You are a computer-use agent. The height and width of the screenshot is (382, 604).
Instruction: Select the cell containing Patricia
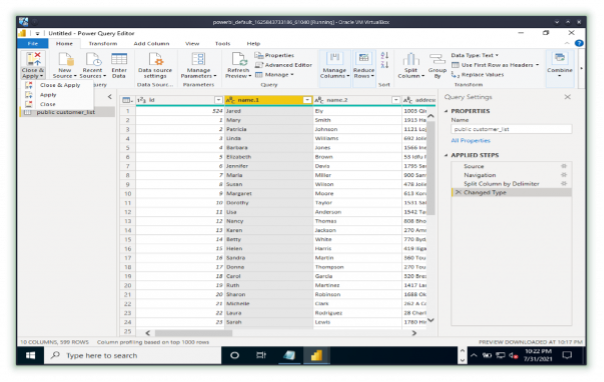(x=269, y=129)
